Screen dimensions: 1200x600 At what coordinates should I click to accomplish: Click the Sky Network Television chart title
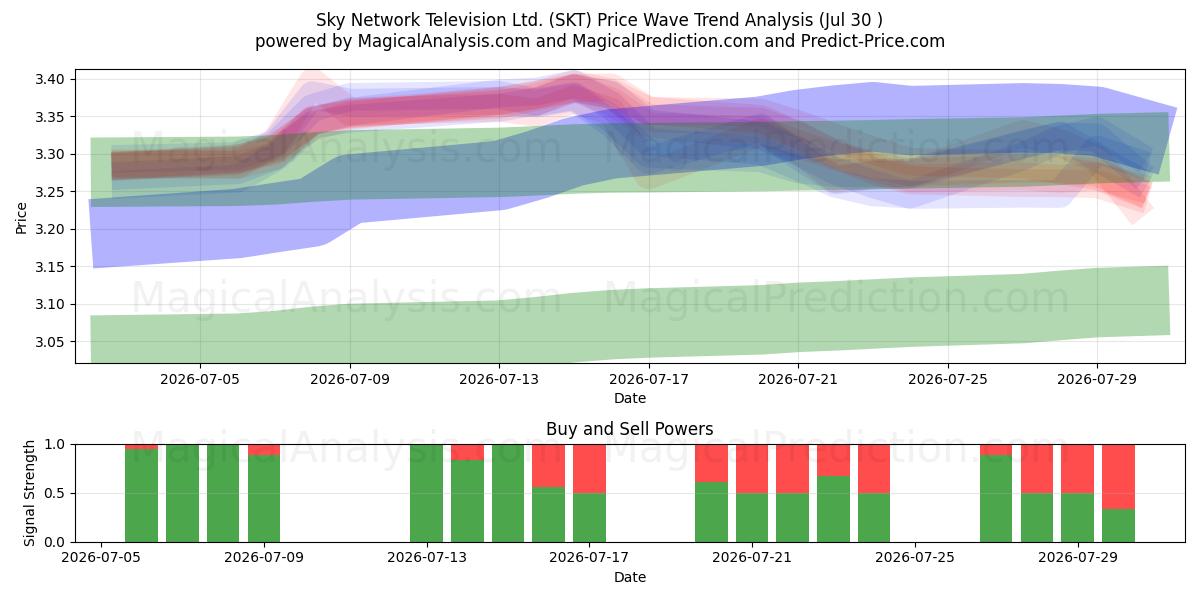tap(599, 20)
